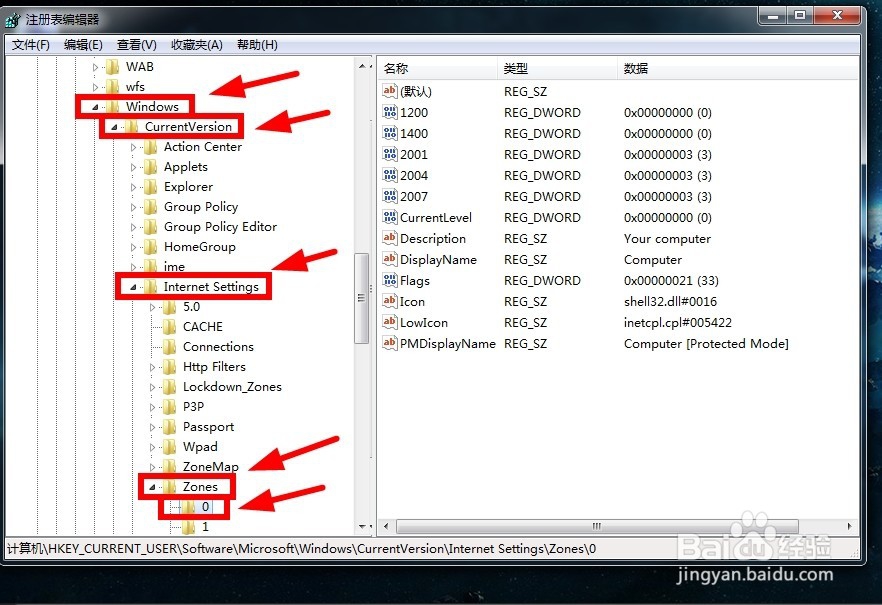Select the Http Filters folder icon
This screenshot has width=882, height=605.
pos(169,367)
